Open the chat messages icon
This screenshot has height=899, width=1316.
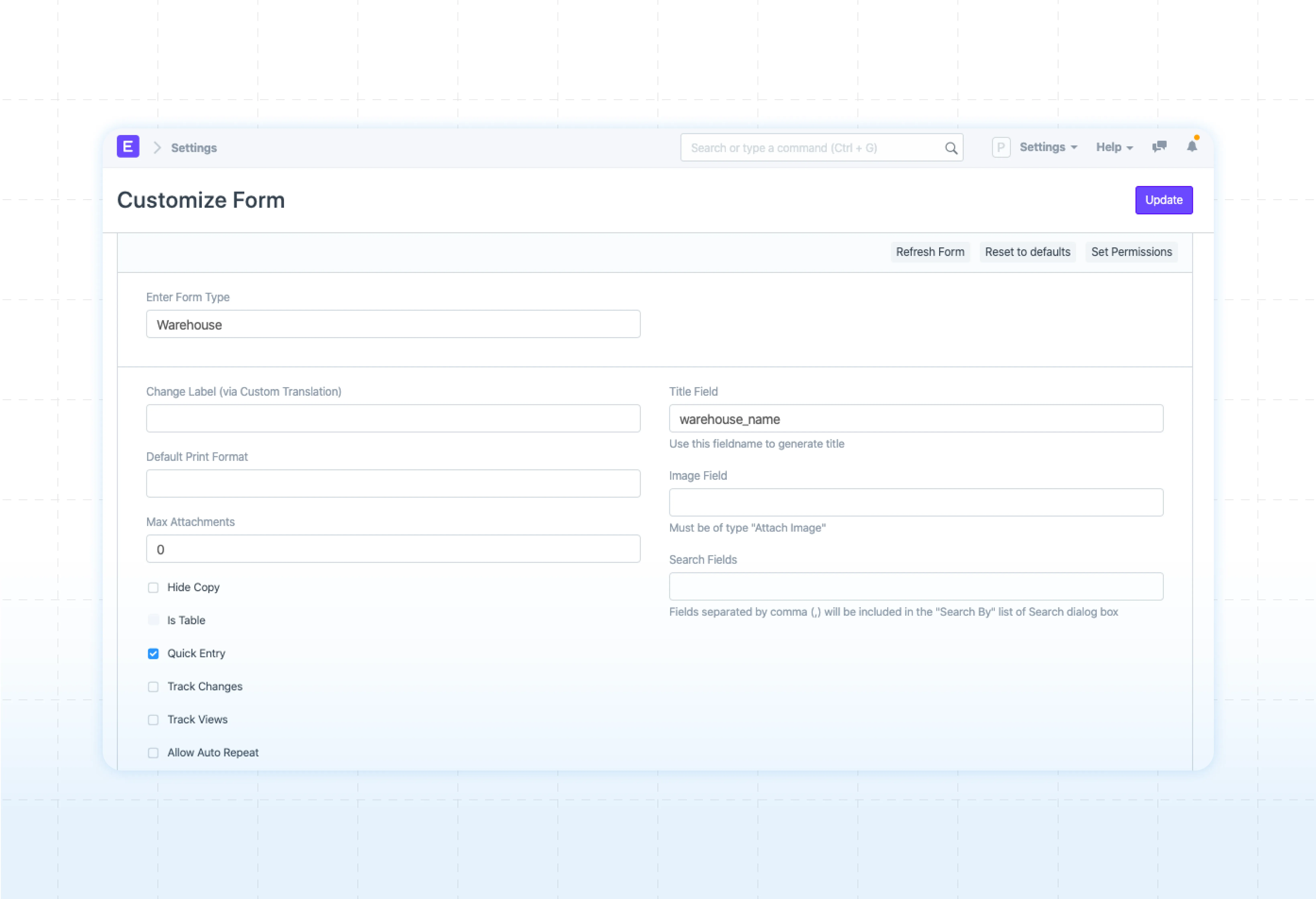pos(1159,147)
